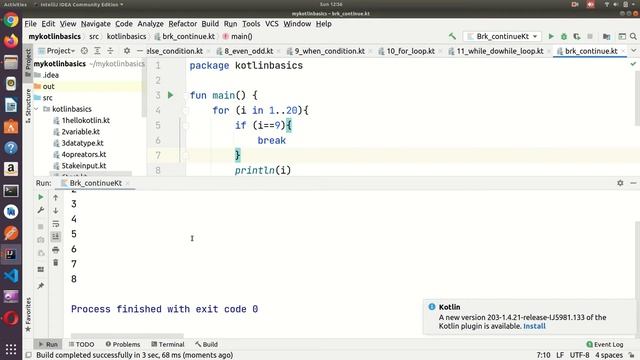Toggle scroll to end in console
Viewport: 640px width, 360px height.
(56, 236)
